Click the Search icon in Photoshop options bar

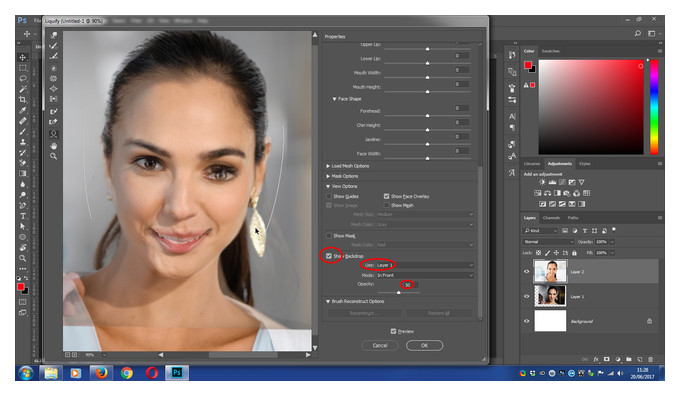pyautogui.click(x=638, y=33)
